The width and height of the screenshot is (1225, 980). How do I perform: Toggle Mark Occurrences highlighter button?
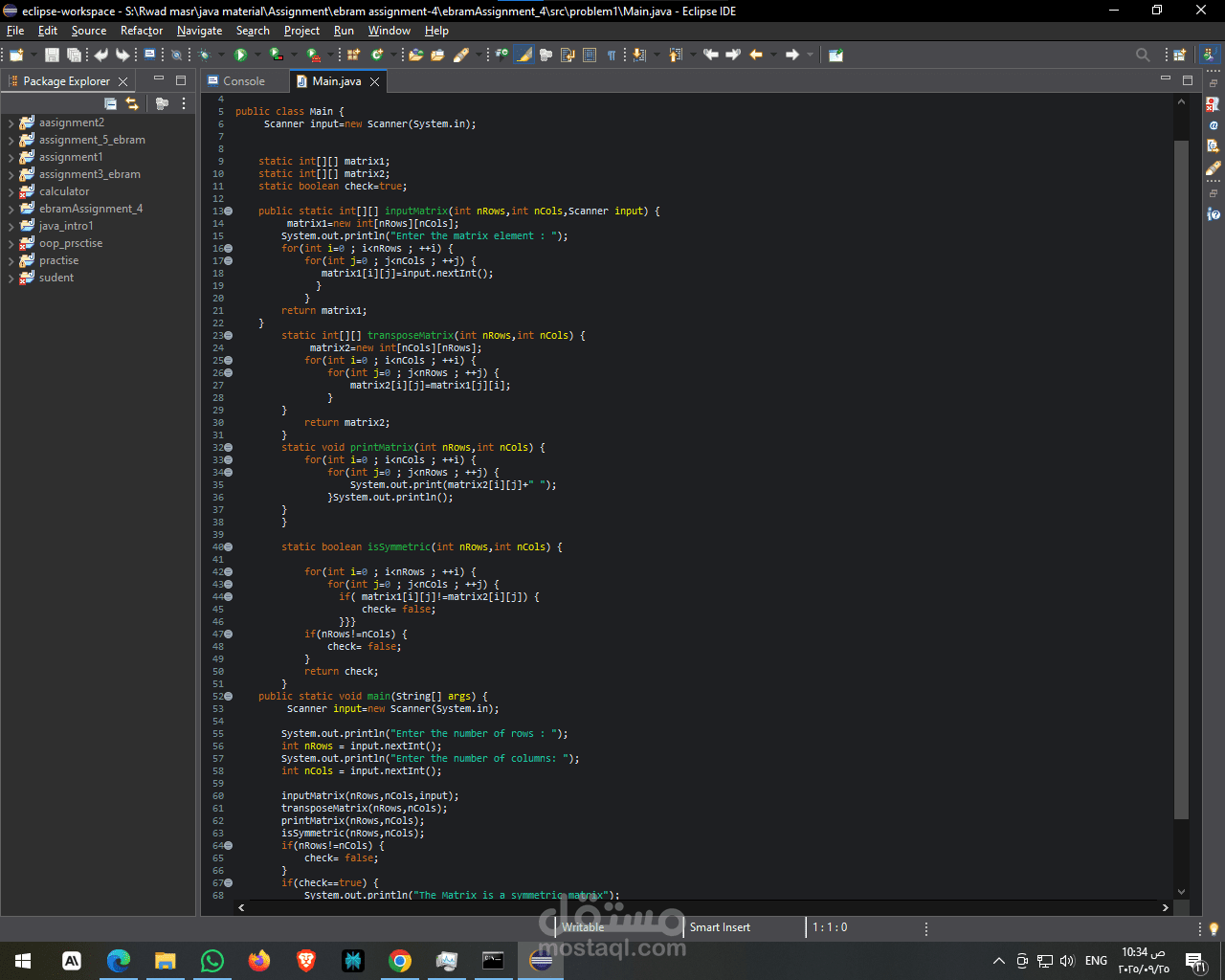pos(523,55)
